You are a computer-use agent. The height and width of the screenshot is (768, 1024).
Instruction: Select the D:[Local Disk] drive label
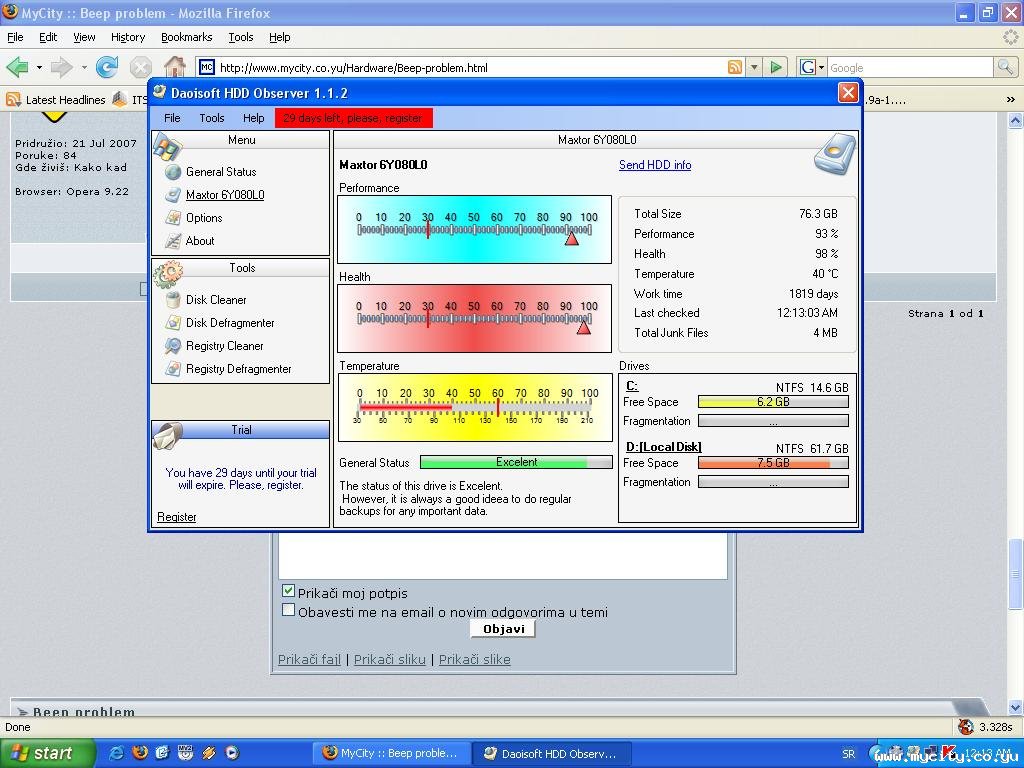[664, 447]
